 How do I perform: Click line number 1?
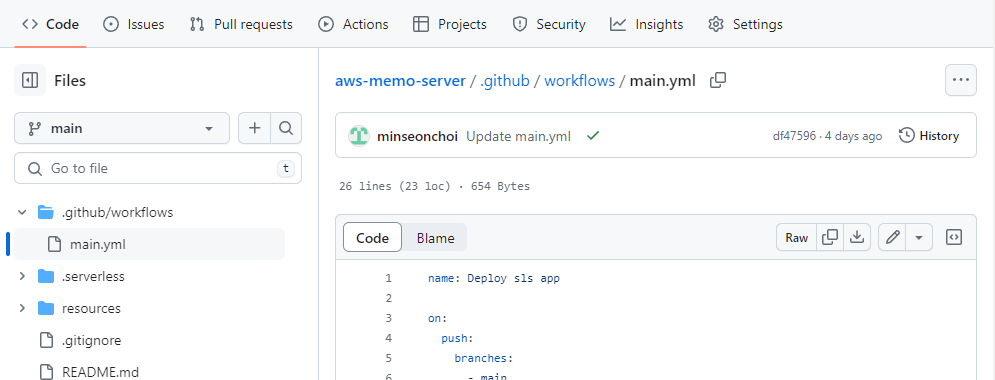click(x=388, y=278)
